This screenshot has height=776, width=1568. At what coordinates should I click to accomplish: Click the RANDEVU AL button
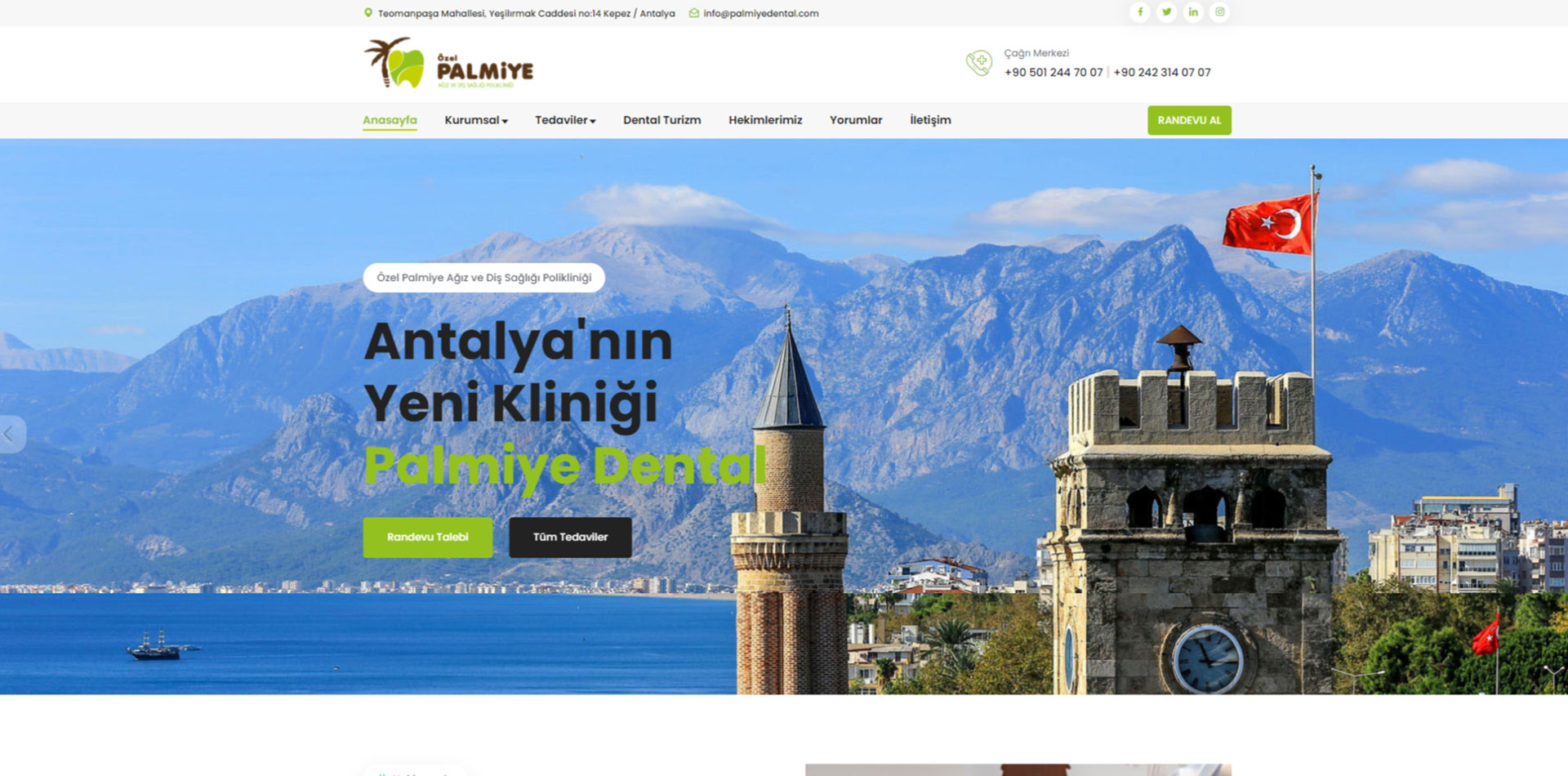click(1189, 120)
